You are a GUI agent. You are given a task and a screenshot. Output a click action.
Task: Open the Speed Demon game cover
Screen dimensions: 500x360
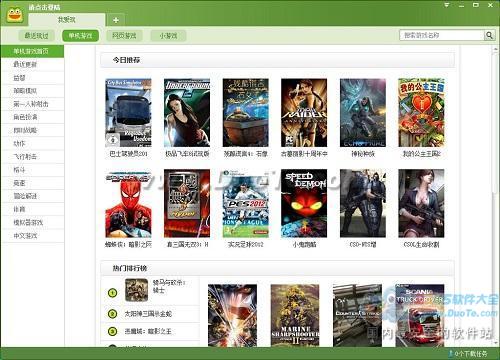(x=304, y=203)
